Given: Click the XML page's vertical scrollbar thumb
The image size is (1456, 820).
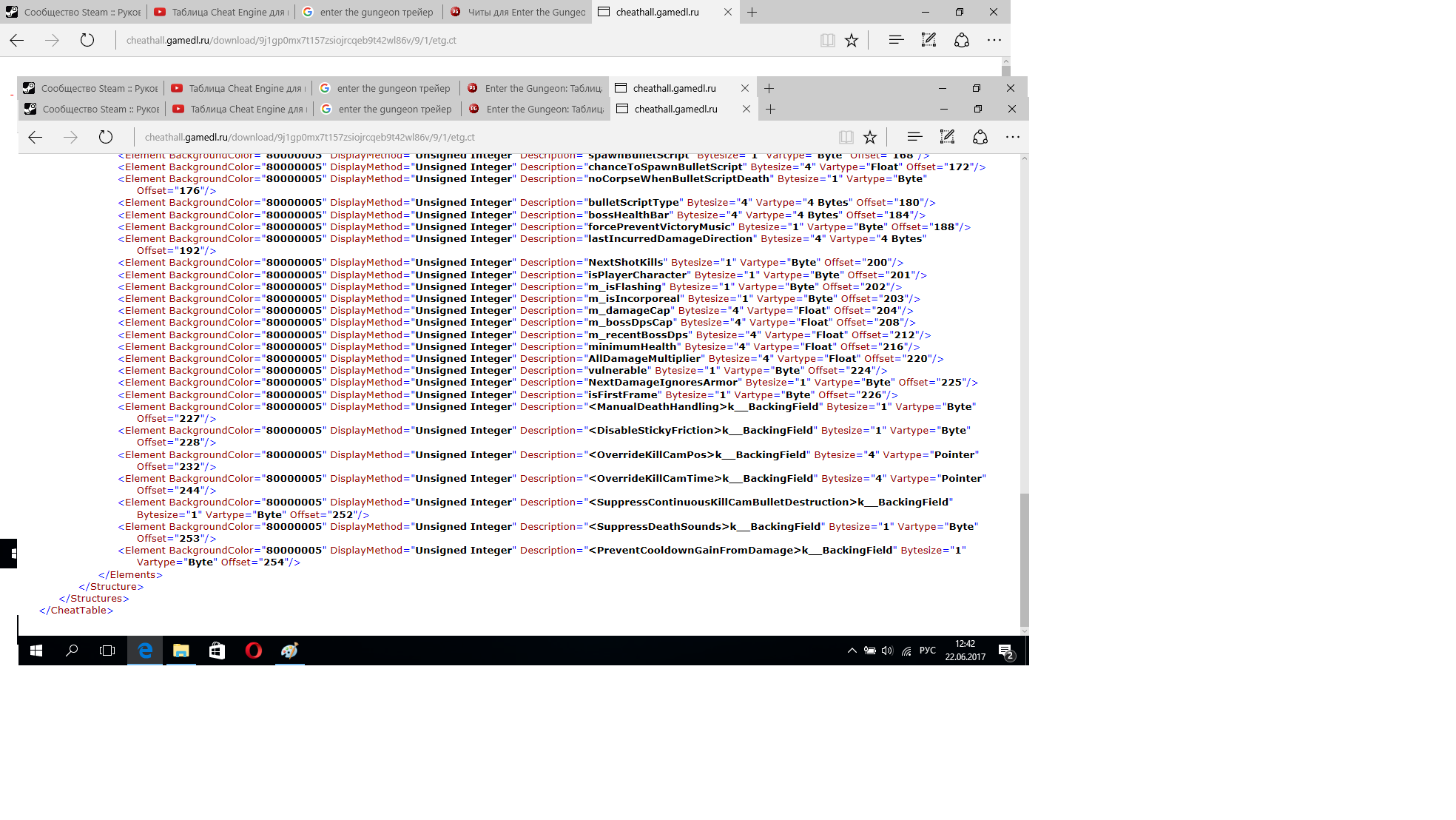Looking at the screenshot, I should click(1024, 559).
